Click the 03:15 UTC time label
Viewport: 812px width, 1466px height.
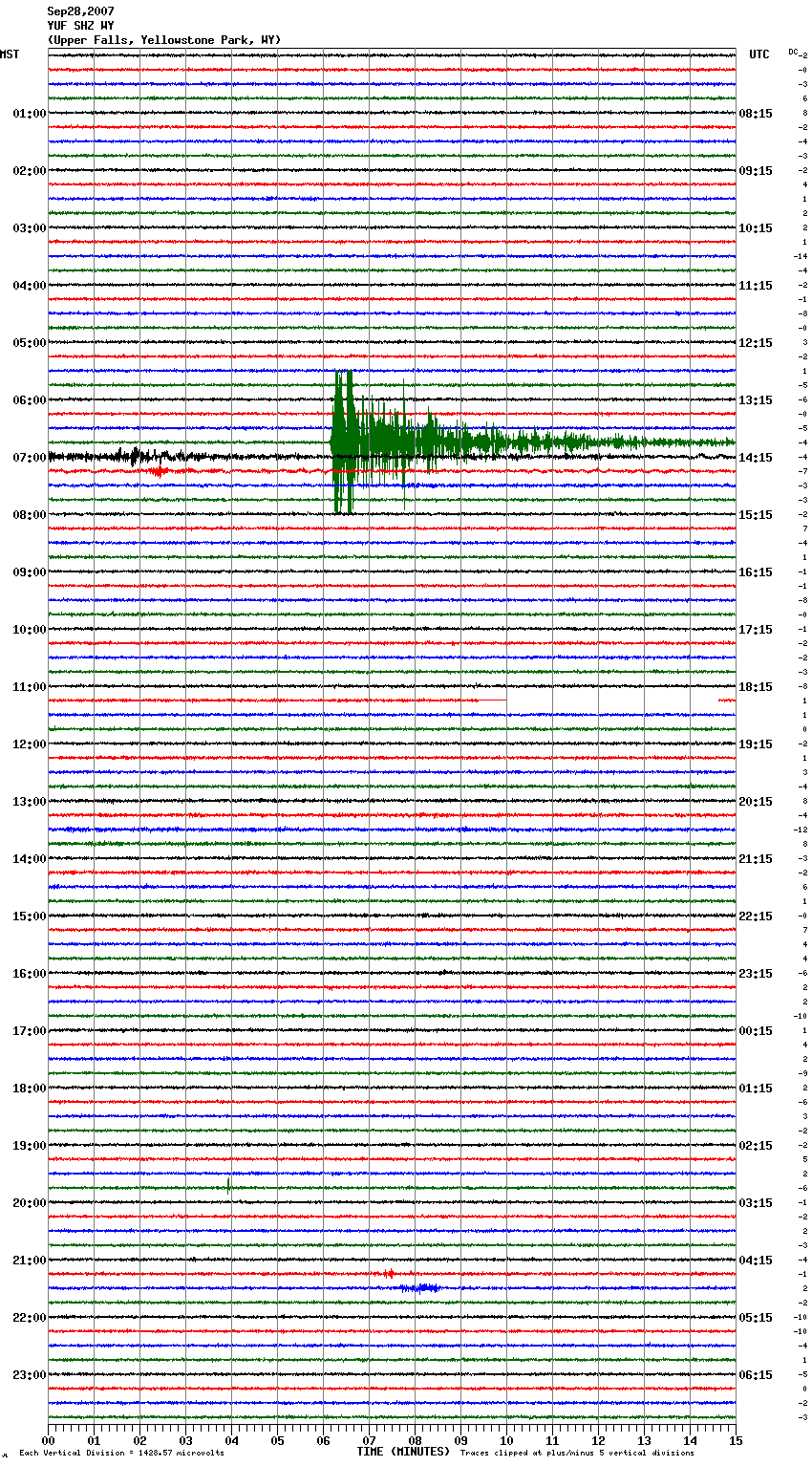pos(756,1203)
